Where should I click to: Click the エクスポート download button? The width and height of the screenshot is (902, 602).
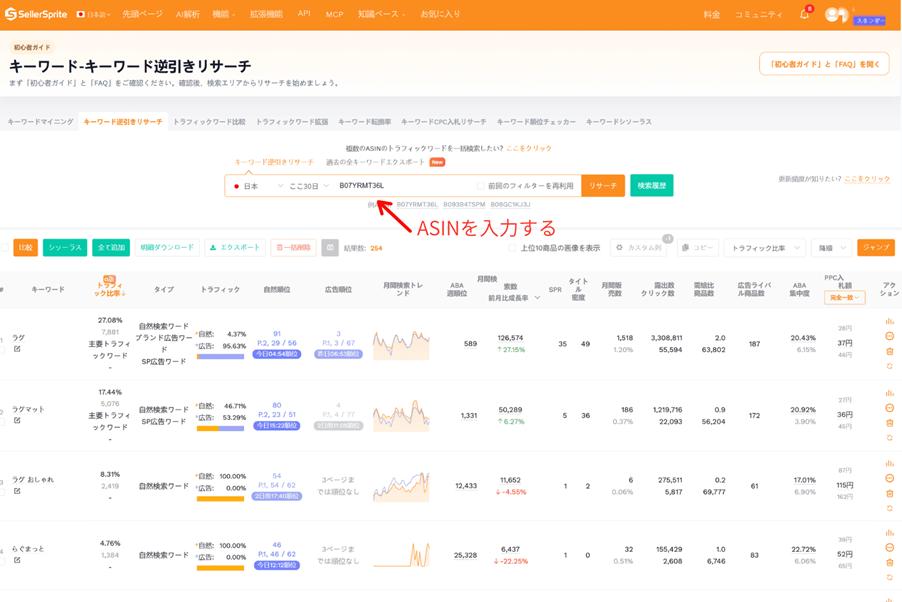(235, 247)
